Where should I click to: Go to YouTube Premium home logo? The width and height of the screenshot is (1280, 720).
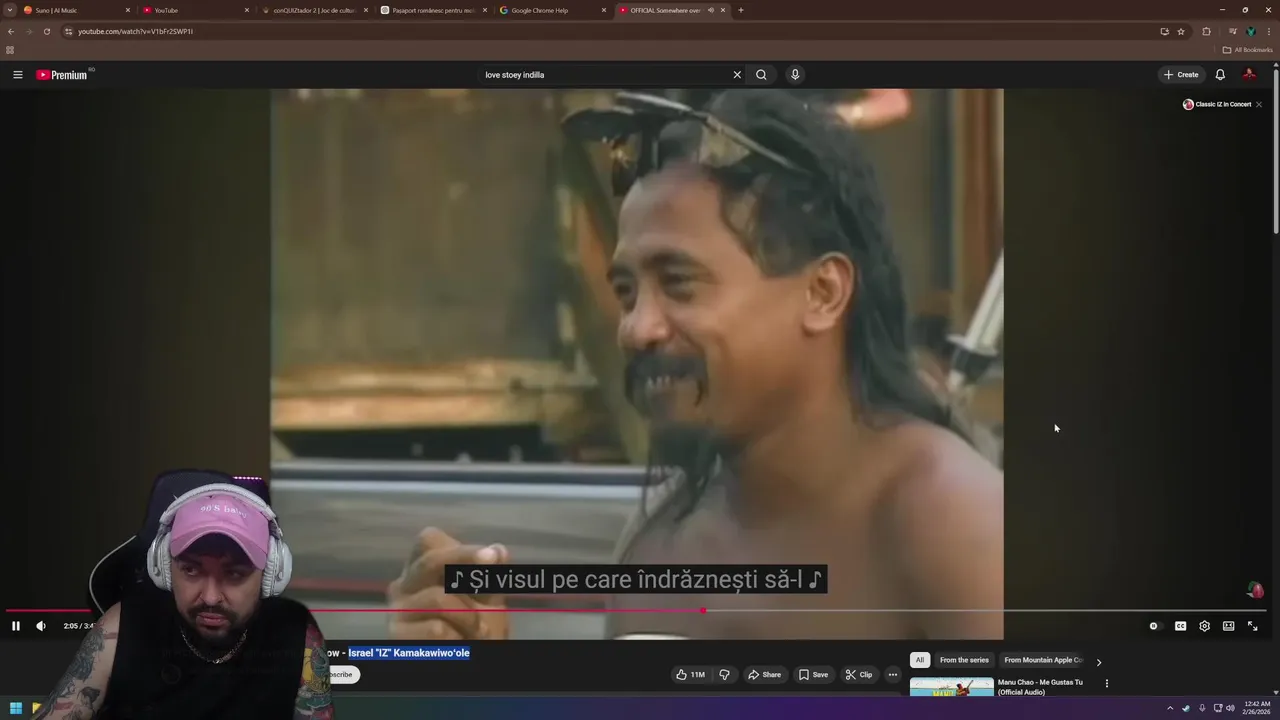(63, 75)
